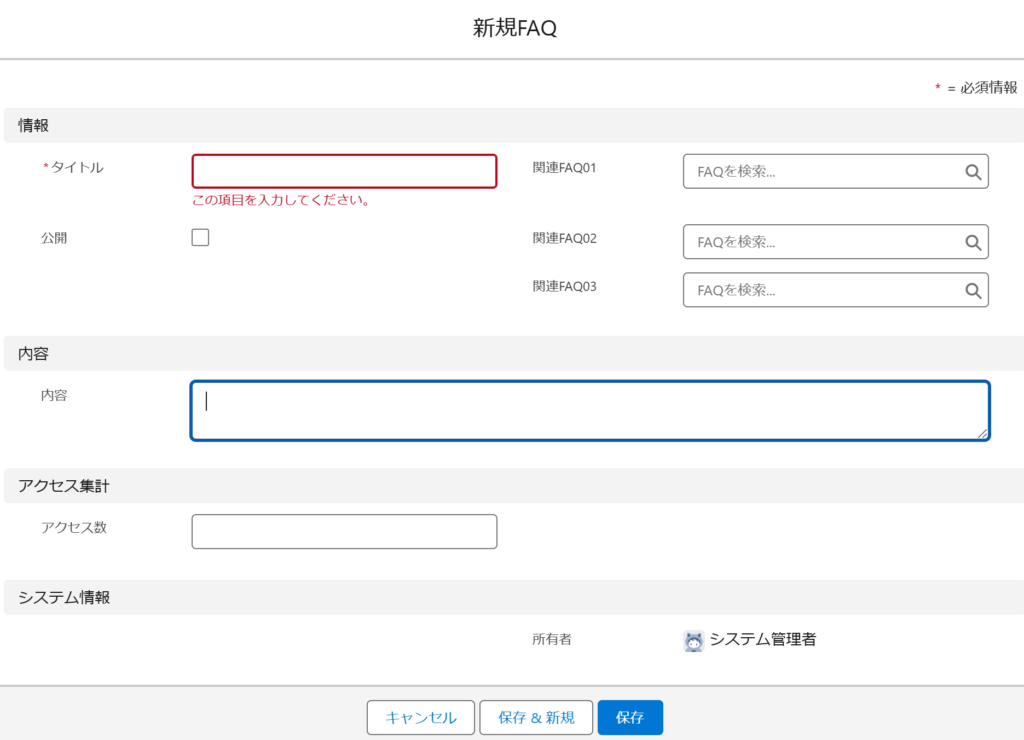Save the FAQ with the blue 保存 button

[x=630, y=717]
